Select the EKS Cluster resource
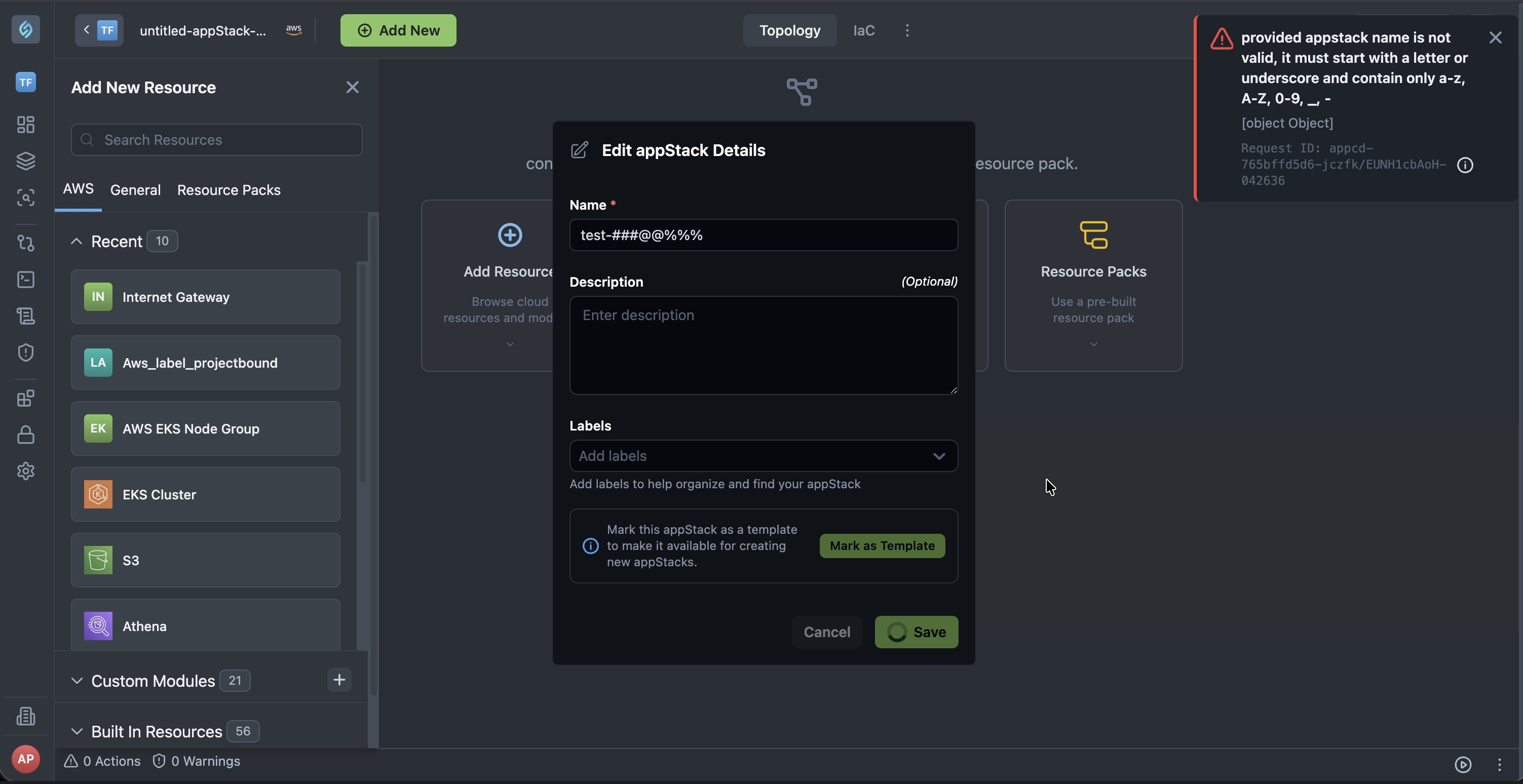Viewport: 1523px width, 784px height. [205, 494]
